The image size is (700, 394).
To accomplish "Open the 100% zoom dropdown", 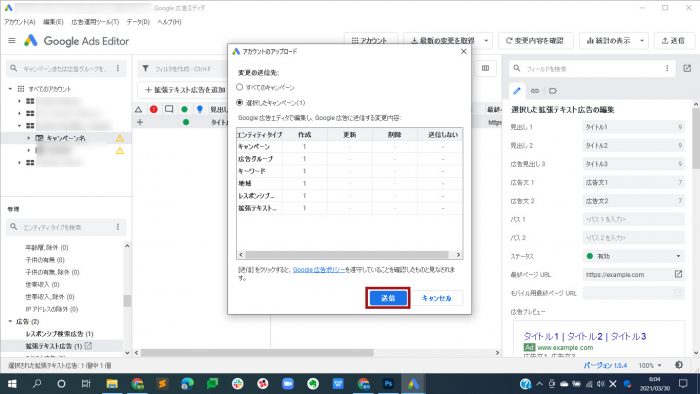I will pos(650,365).
